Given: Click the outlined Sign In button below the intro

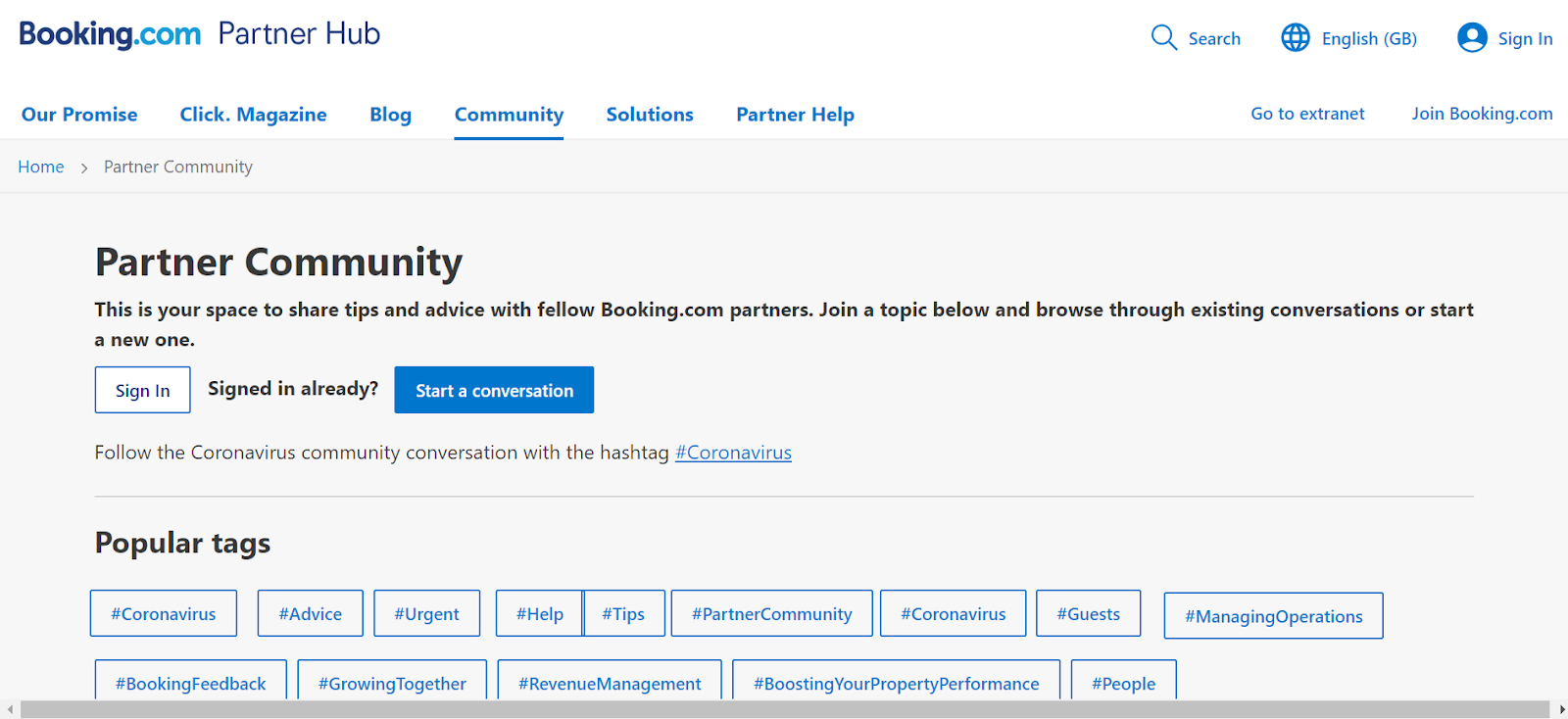Looking at the screenshot, I should coord(143,390).
